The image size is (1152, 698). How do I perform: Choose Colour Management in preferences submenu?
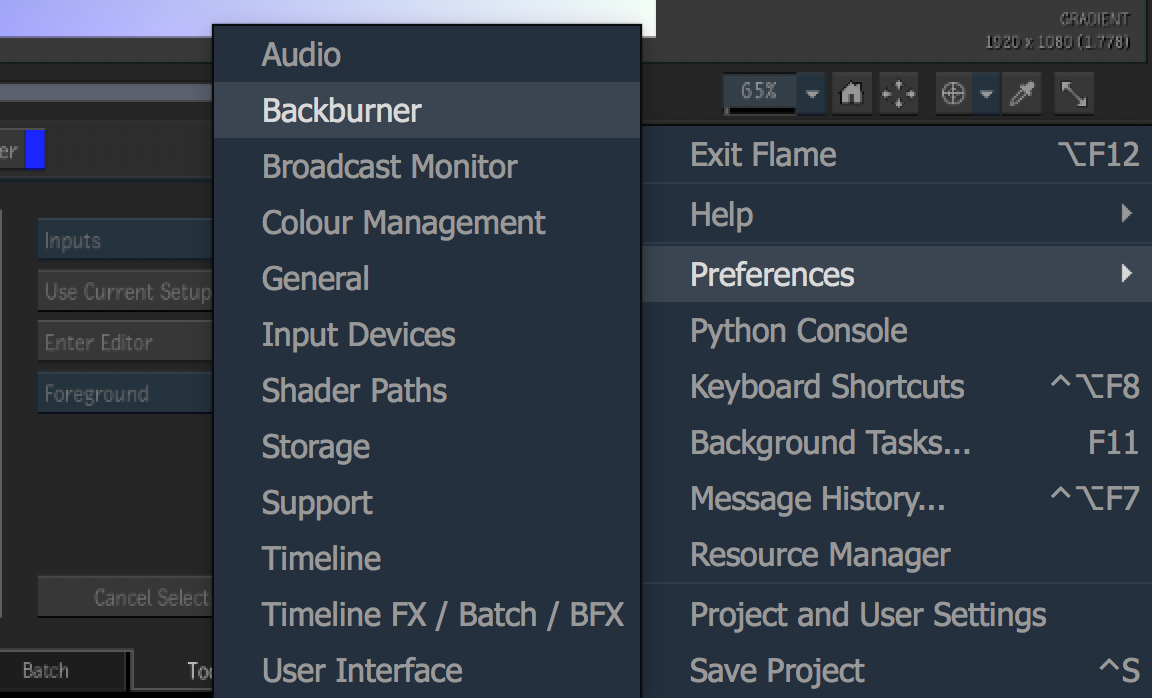(404, 222)
